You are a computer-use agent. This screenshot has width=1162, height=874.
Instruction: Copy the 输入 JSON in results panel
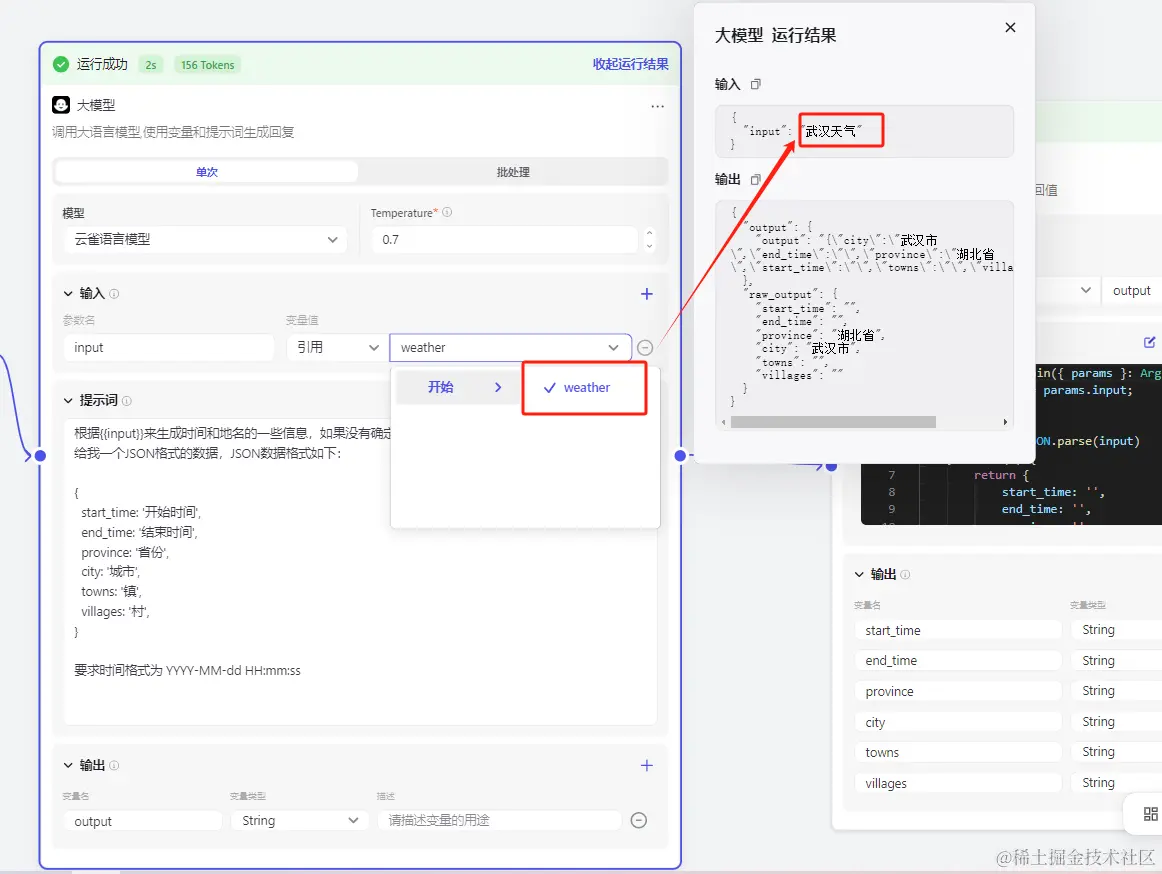(755, 85)
